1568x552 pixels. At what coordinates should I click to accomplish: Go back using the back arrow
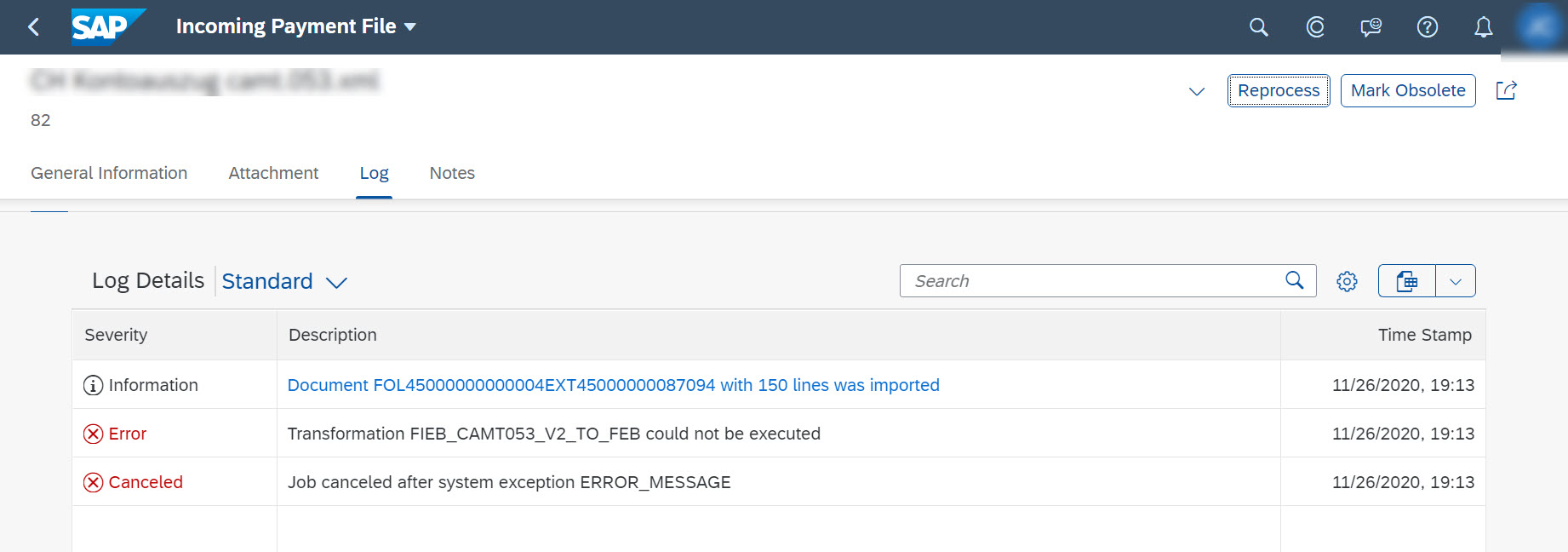(x=34, y=27)
